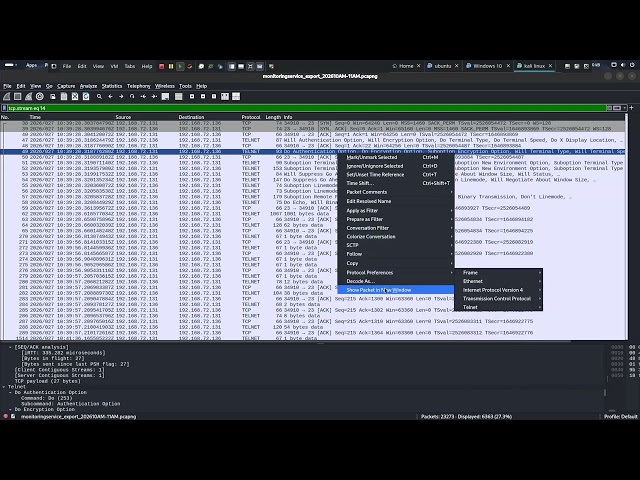This screenshot has width=640, height=480.
Task: Select Time Shift... context menu entry
Action: pos(396,183)
